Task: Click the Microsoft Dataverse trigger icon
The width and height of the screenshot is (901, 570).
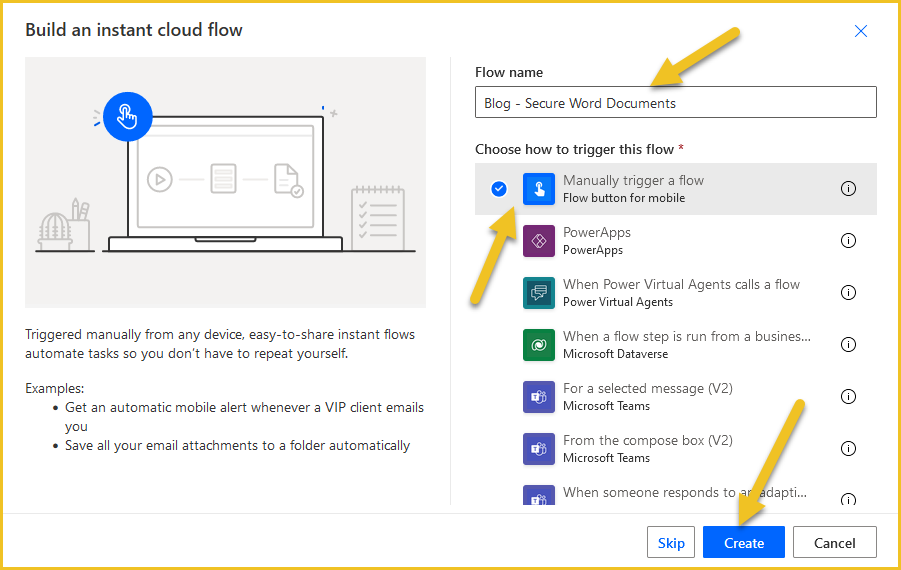Action: click(x=539, y=345)
